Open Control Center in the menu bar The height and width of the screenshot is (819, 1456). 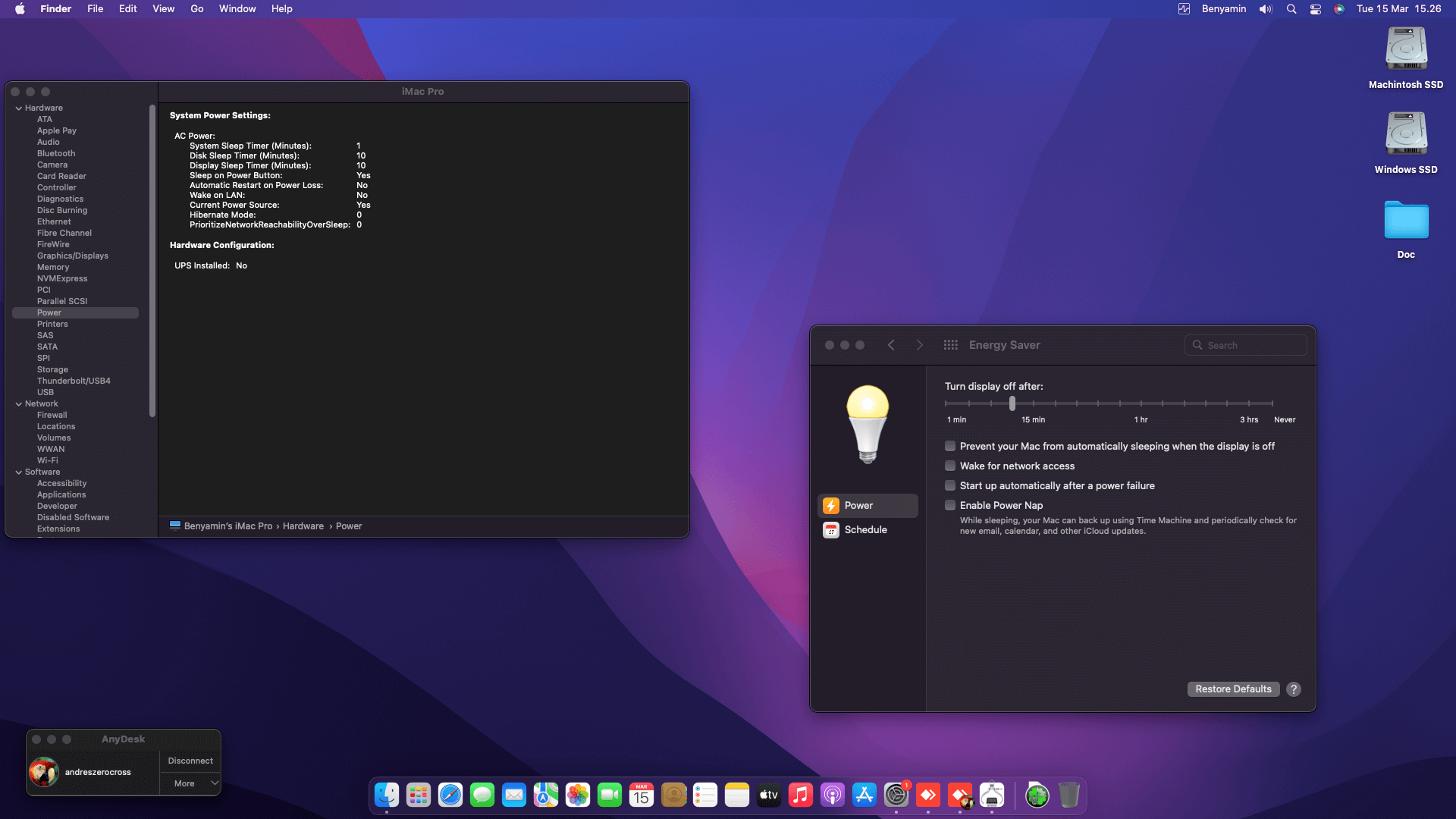1316,9
